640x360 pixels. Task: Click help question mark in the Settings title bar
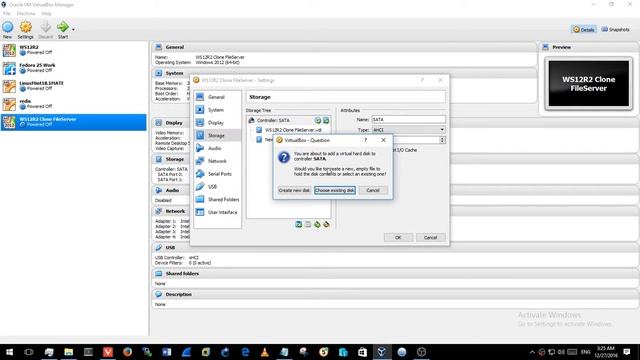click(422, 80)
